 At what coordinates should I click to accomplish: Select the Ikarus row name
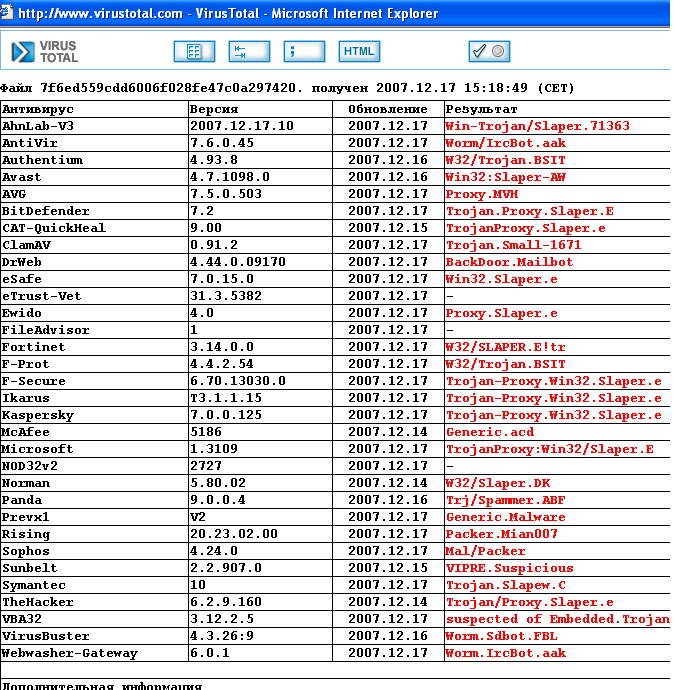(26, 398)
